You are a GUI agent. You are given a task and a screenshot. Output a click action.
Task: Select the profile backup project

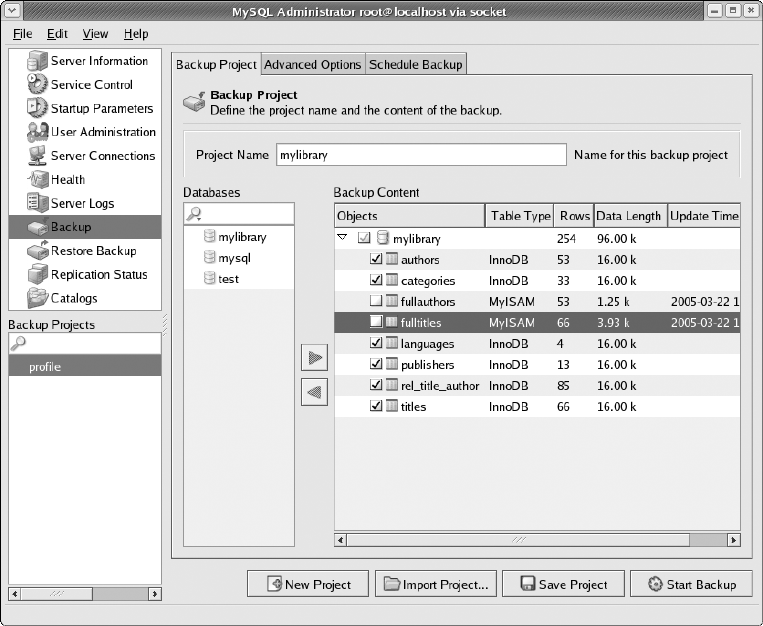(85, 366)
